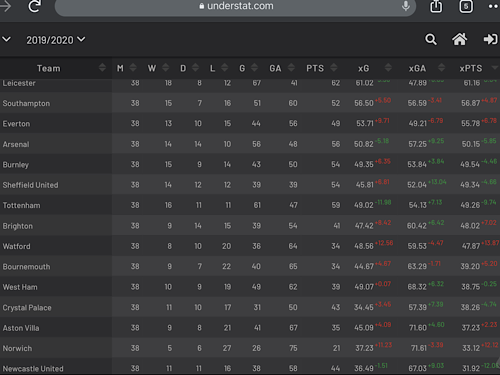The image size is (500, 375).
Task: Sort table by the GA column header
Action: 275,68
